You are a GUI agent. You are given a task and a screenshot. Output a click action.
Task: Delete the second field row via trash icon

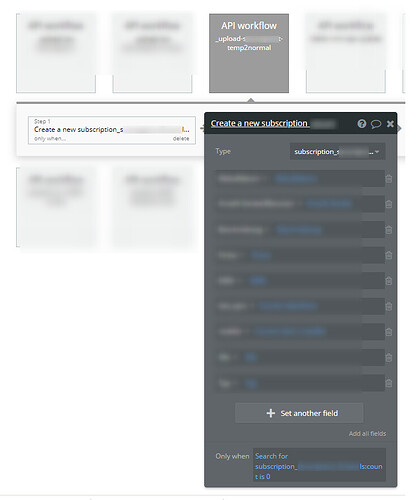click(x=389, y=204)
